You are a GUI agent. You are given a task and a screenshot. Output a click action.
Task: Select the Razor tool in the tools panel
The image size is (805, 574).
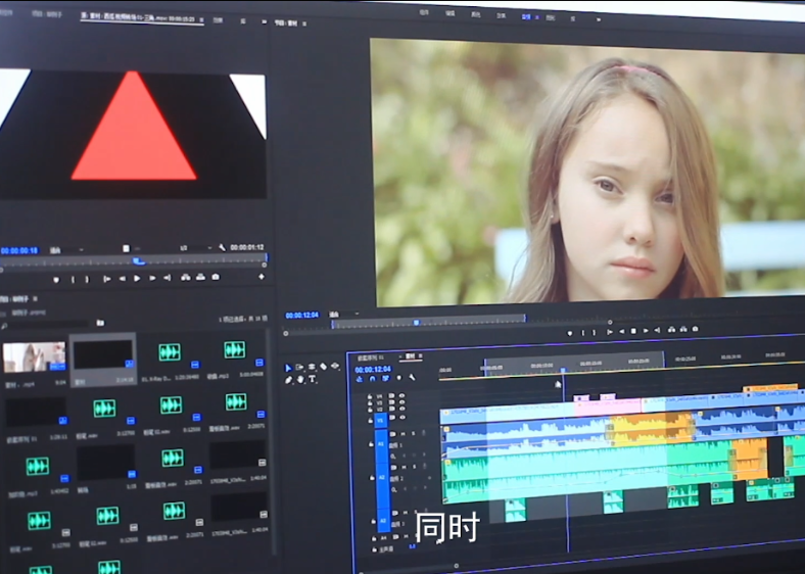(x=323, y=368)
